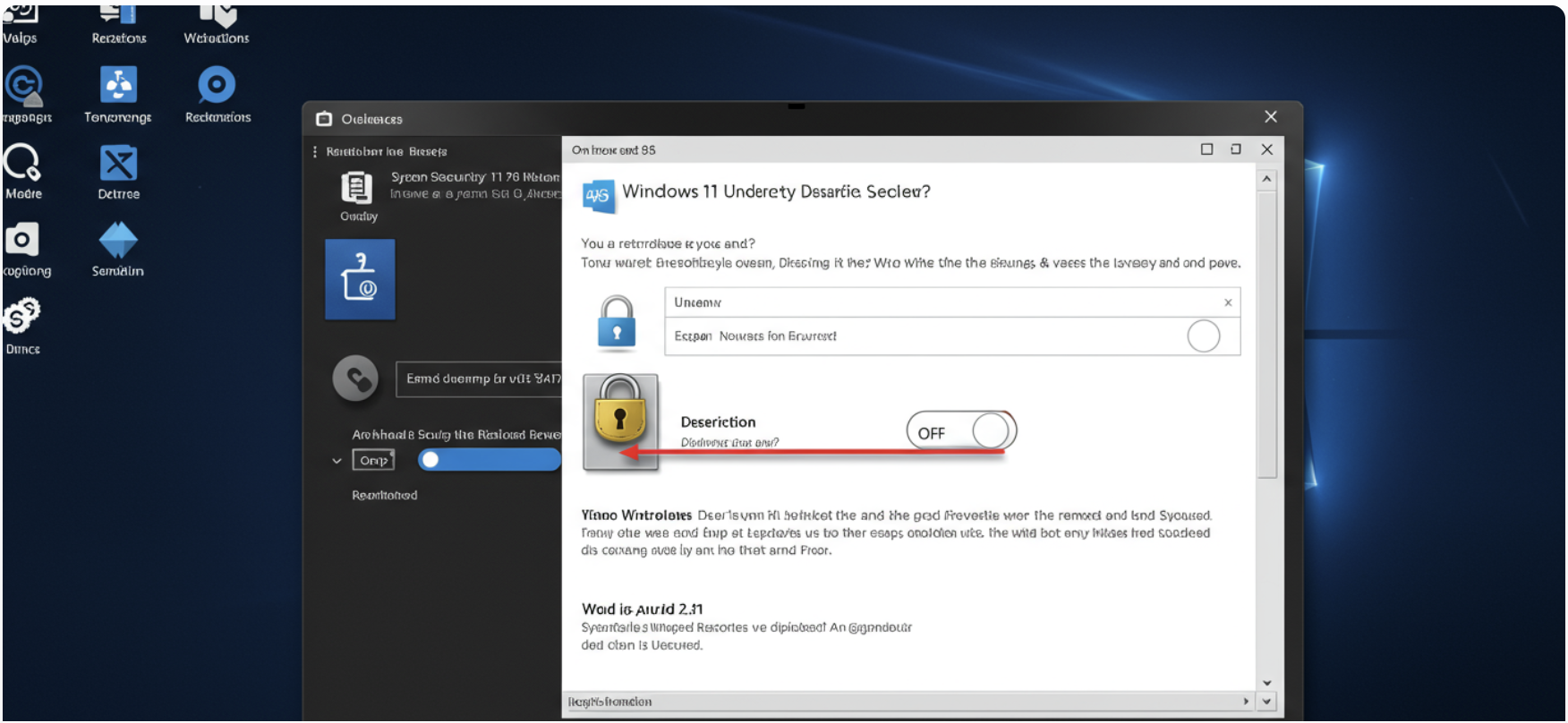Click the Syeon Security heading text

pyautogui.click(x=475, y=177)
